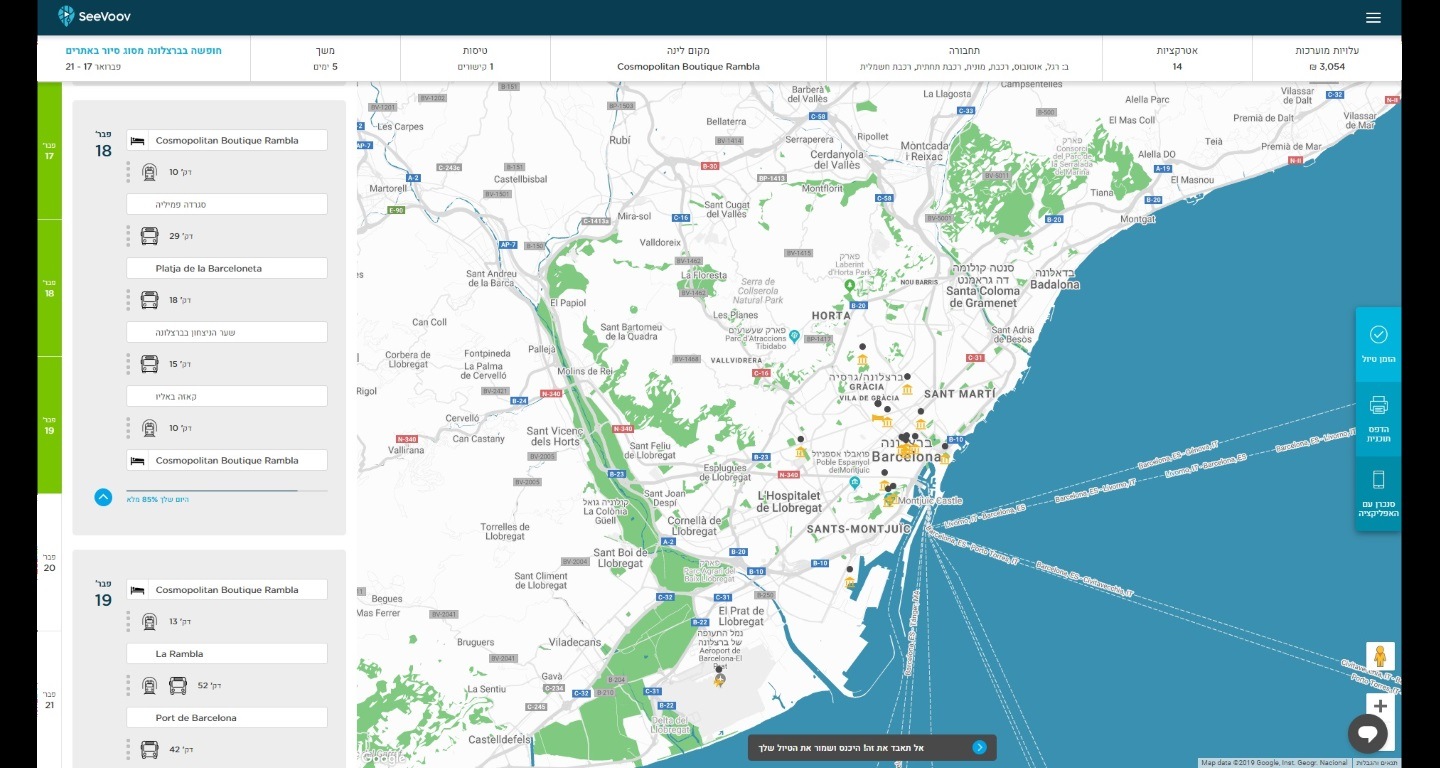1440x768 pixels.
Task: Click the קאזה באליו stop
Action: click(227, 396)
